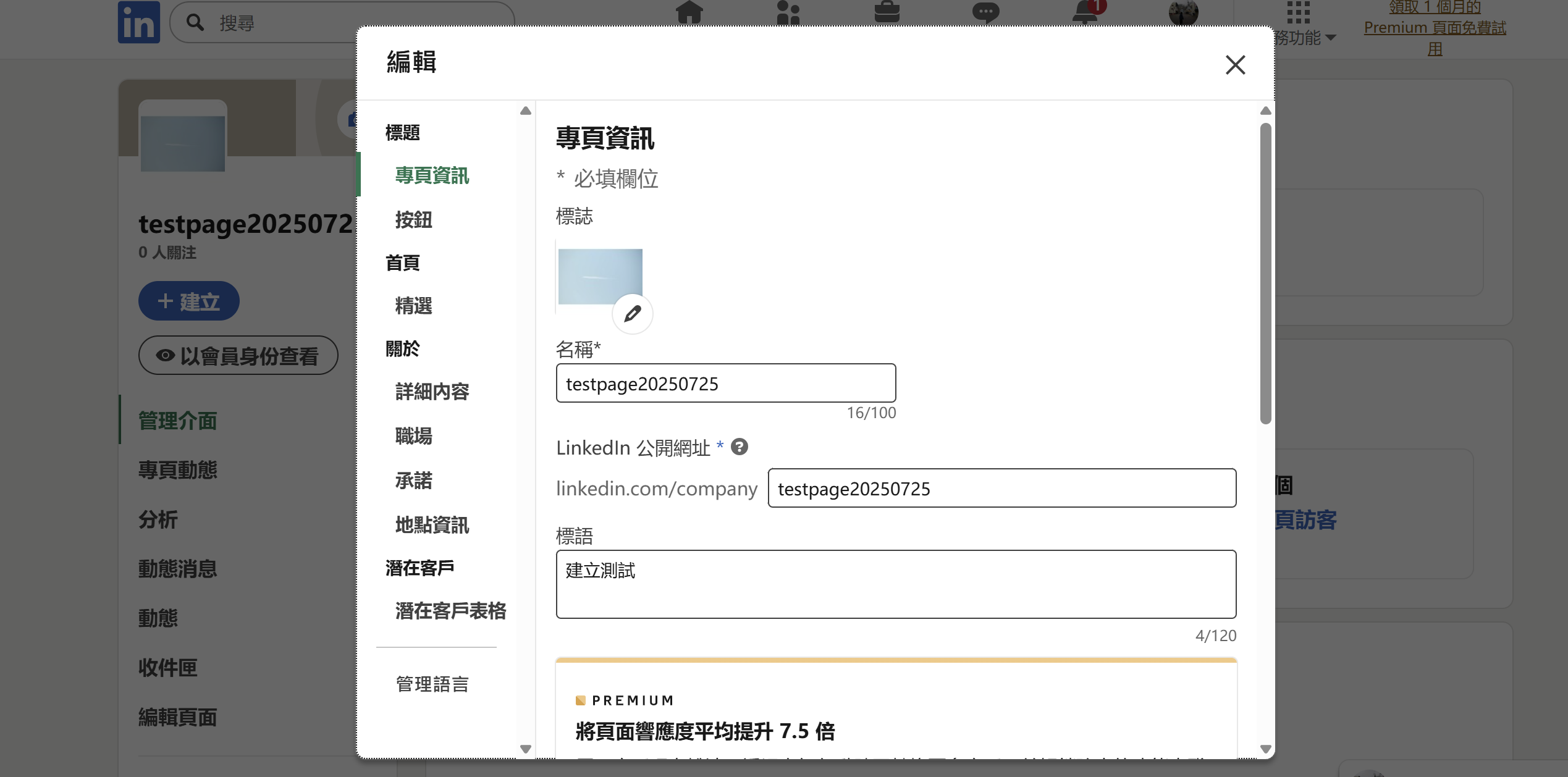This screenshot has height=777, width=1568.
Task: Open 管理介面 in page sidebar
Action: tap(177, 421)
